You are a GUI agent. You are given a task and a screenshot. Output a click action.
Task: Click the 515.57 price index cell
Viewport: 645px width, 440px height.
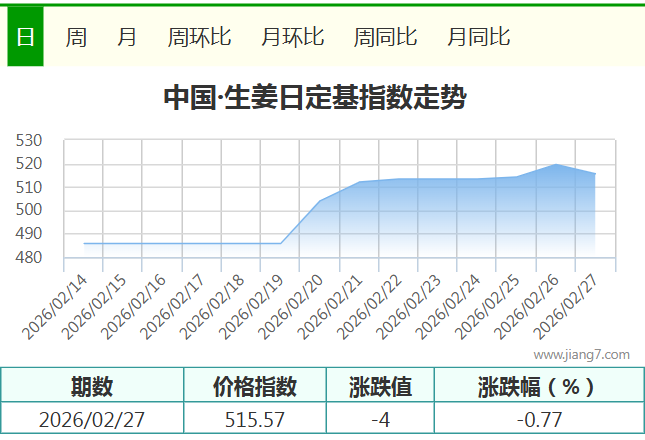[255, 420]
